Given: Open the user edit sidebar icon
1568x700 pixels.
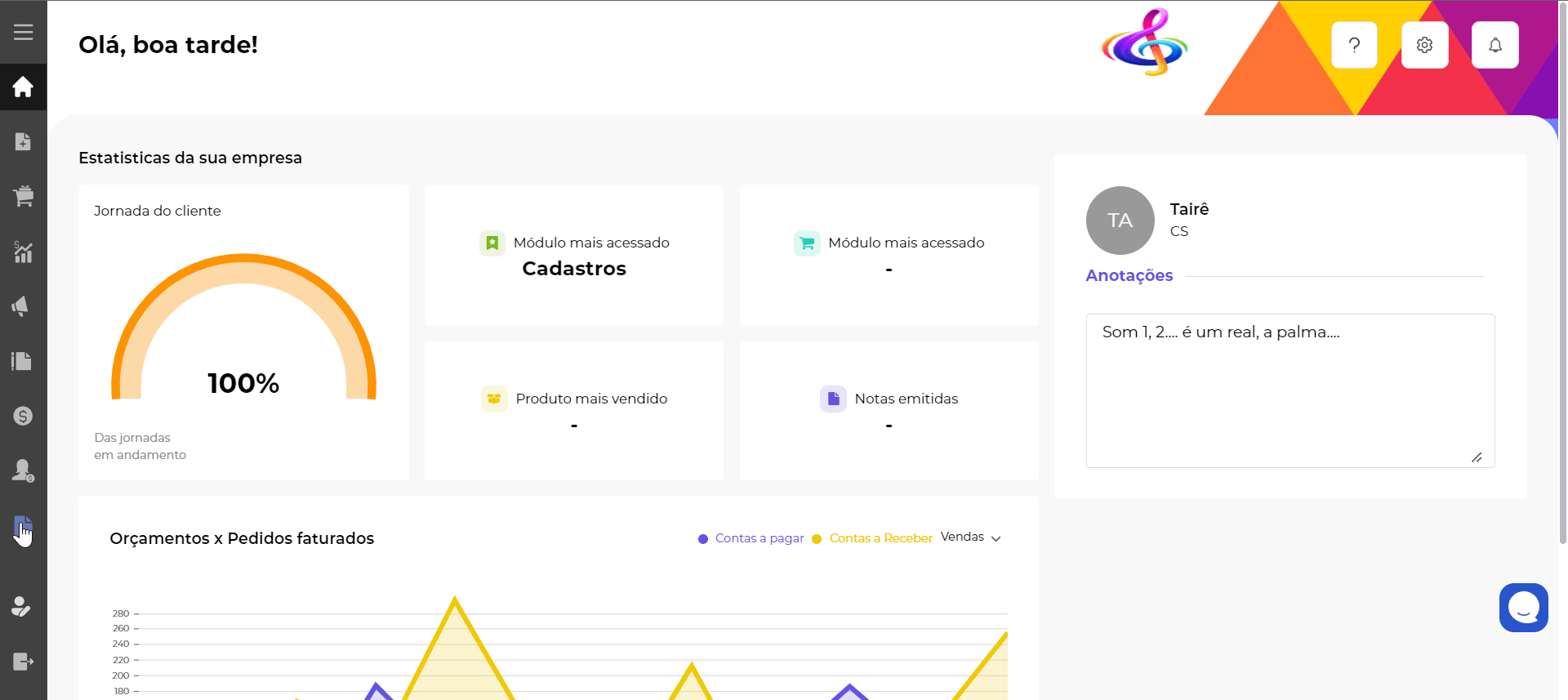Looking at the screenshot, I should pos(21,607).
